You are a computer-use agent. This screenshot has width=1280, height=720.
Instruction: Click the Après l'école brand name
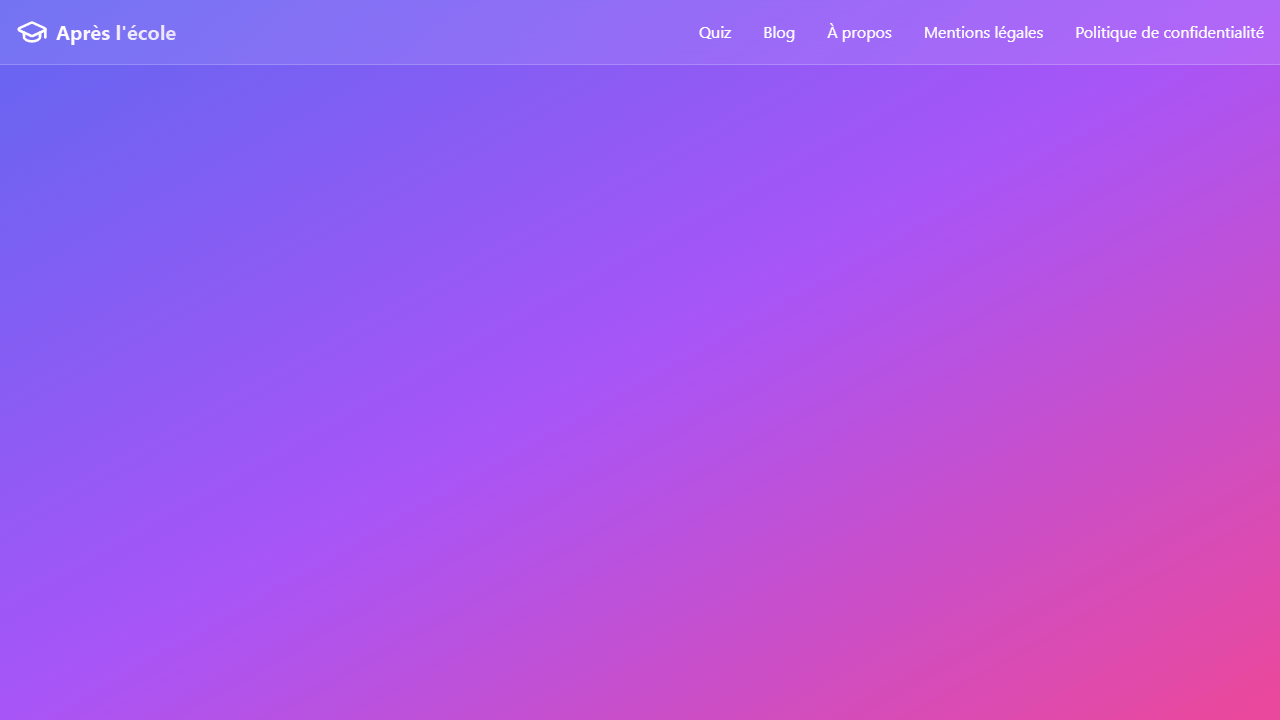[116, 33]
